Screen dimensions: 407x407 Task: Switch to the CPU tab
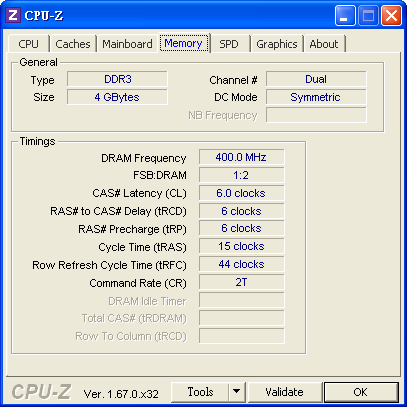click(x=29, y=44)
